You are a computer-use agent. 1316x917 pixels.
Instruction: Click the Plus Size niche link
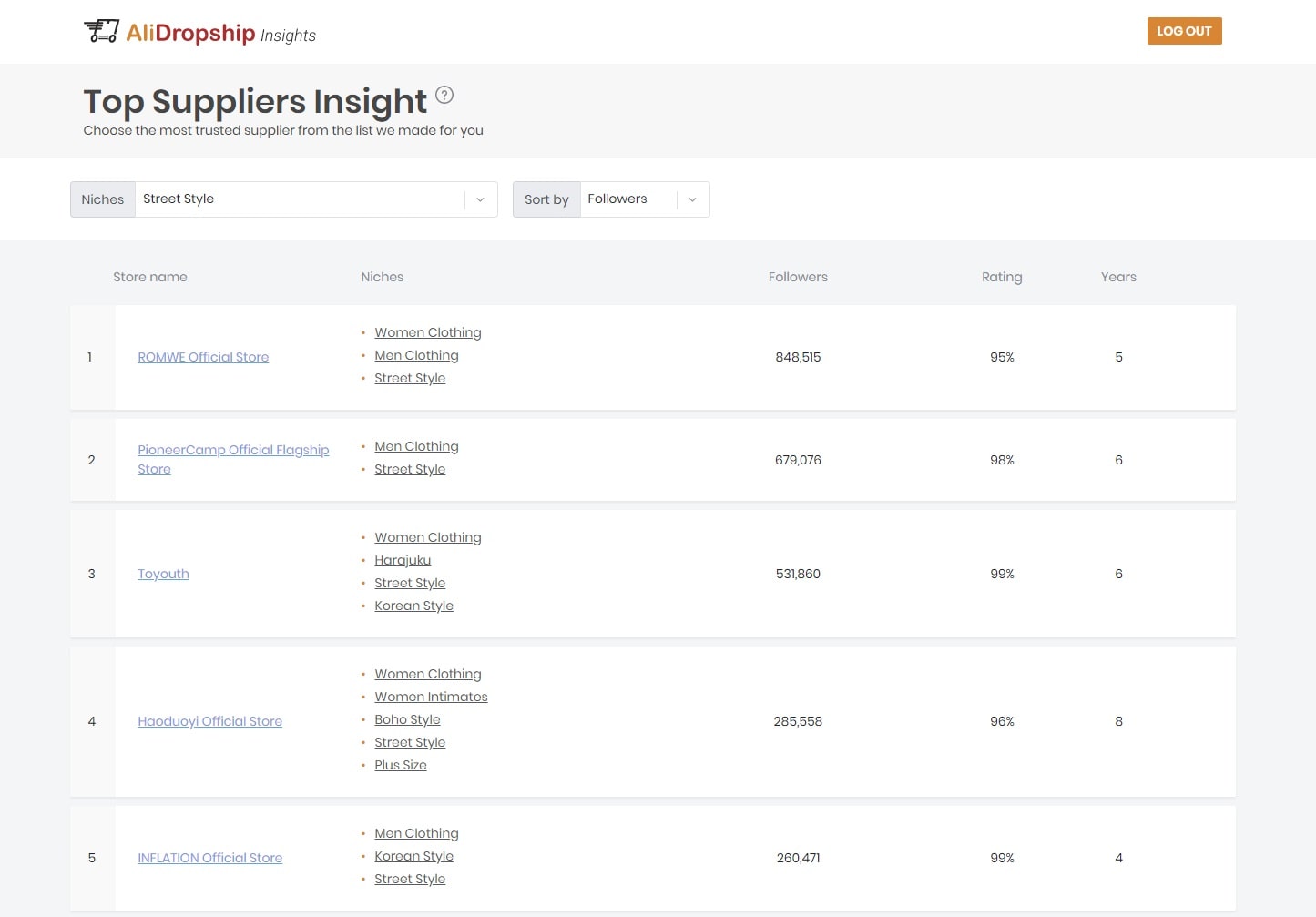click(400, 765)
